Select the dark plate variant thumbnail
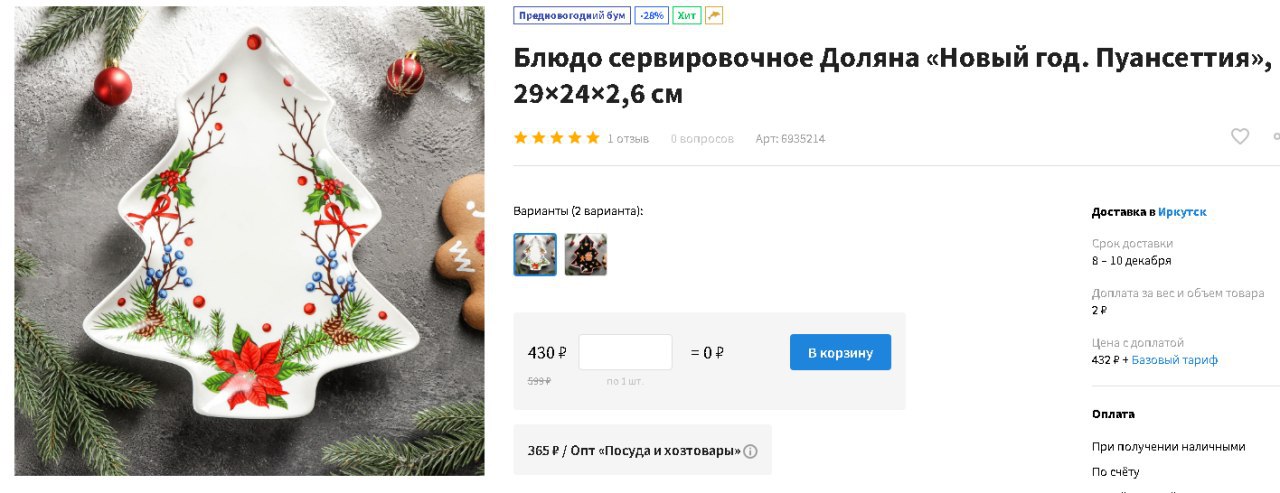The height and width of the screenshot is (493, 1280). (586, 255)
